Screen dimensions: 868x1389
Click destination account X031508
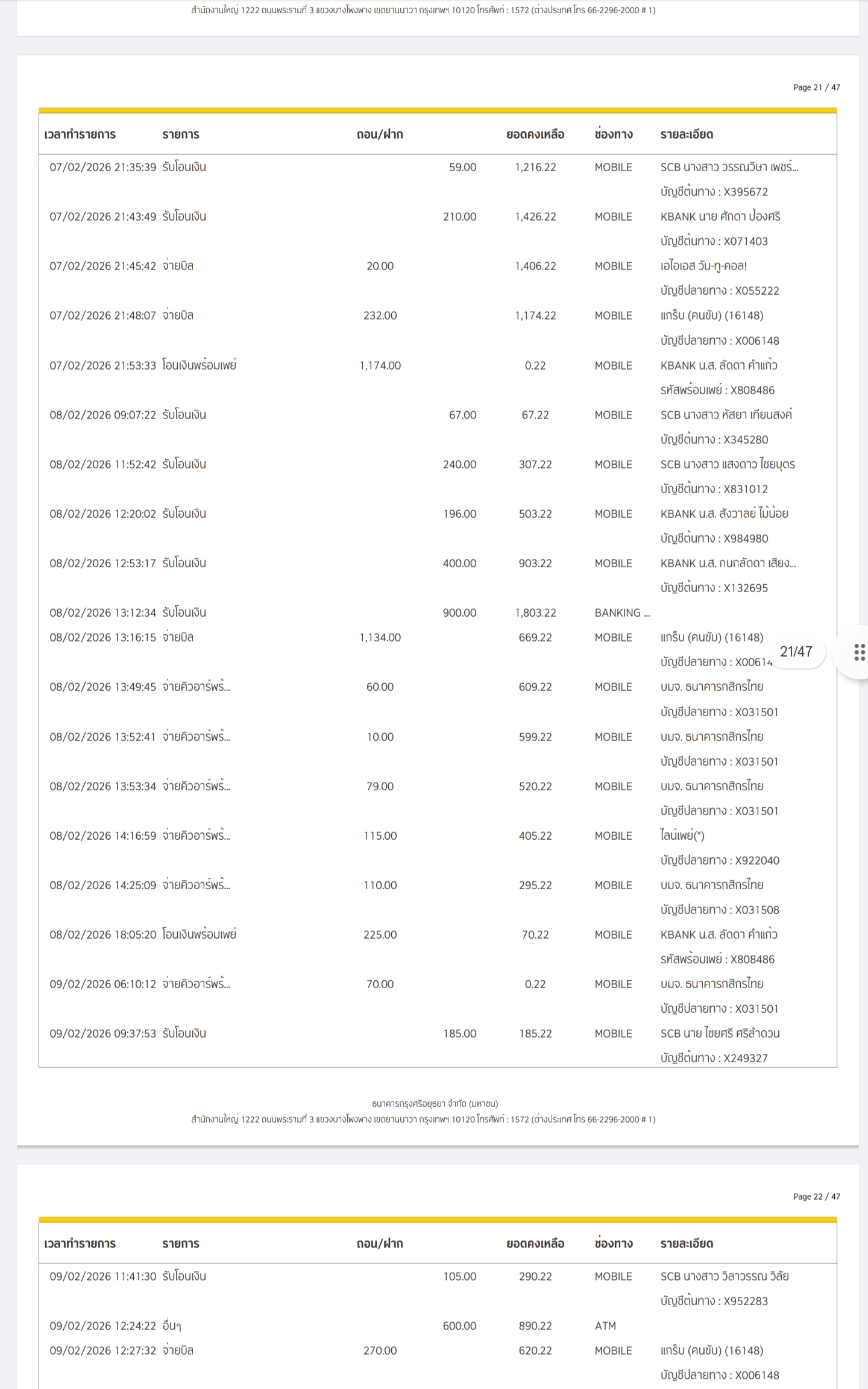756,910
